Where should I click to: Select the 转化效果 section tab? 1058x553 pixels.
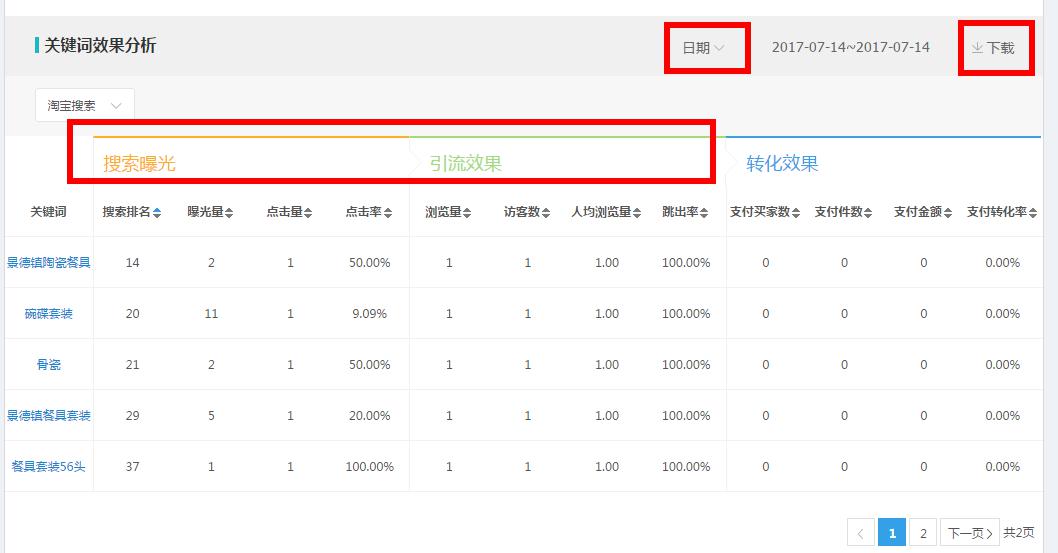coord(782,164)
